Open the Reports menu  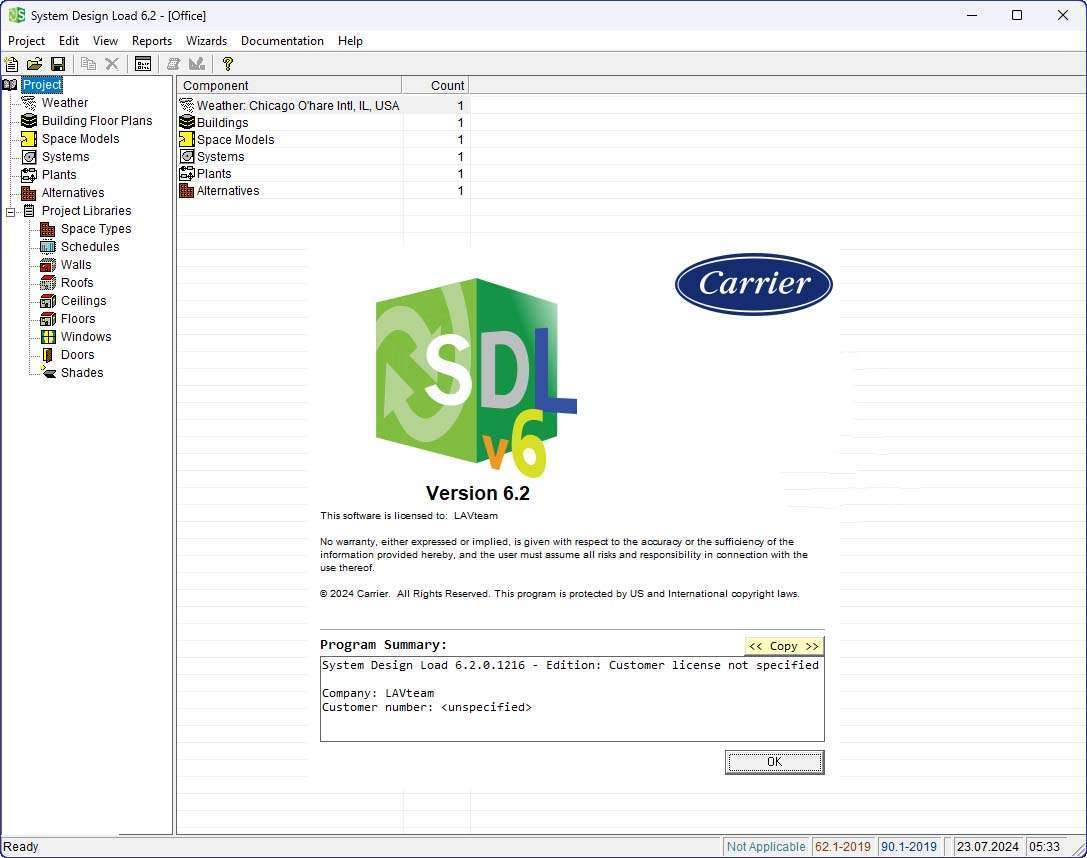point(152,41)
